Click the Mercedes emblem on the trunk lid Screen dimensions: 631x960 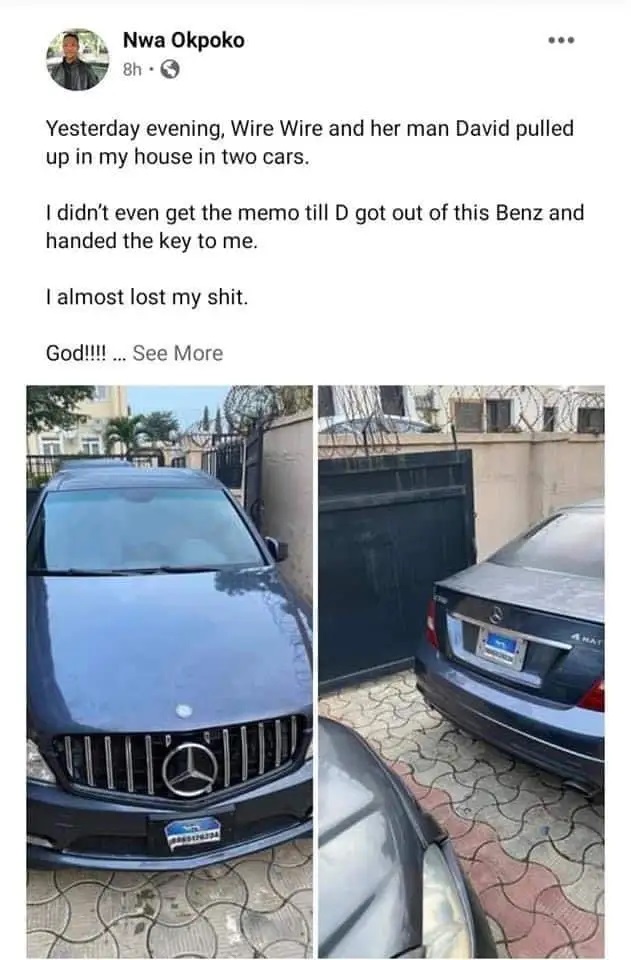pyautogui.click(x=496, y=614)
